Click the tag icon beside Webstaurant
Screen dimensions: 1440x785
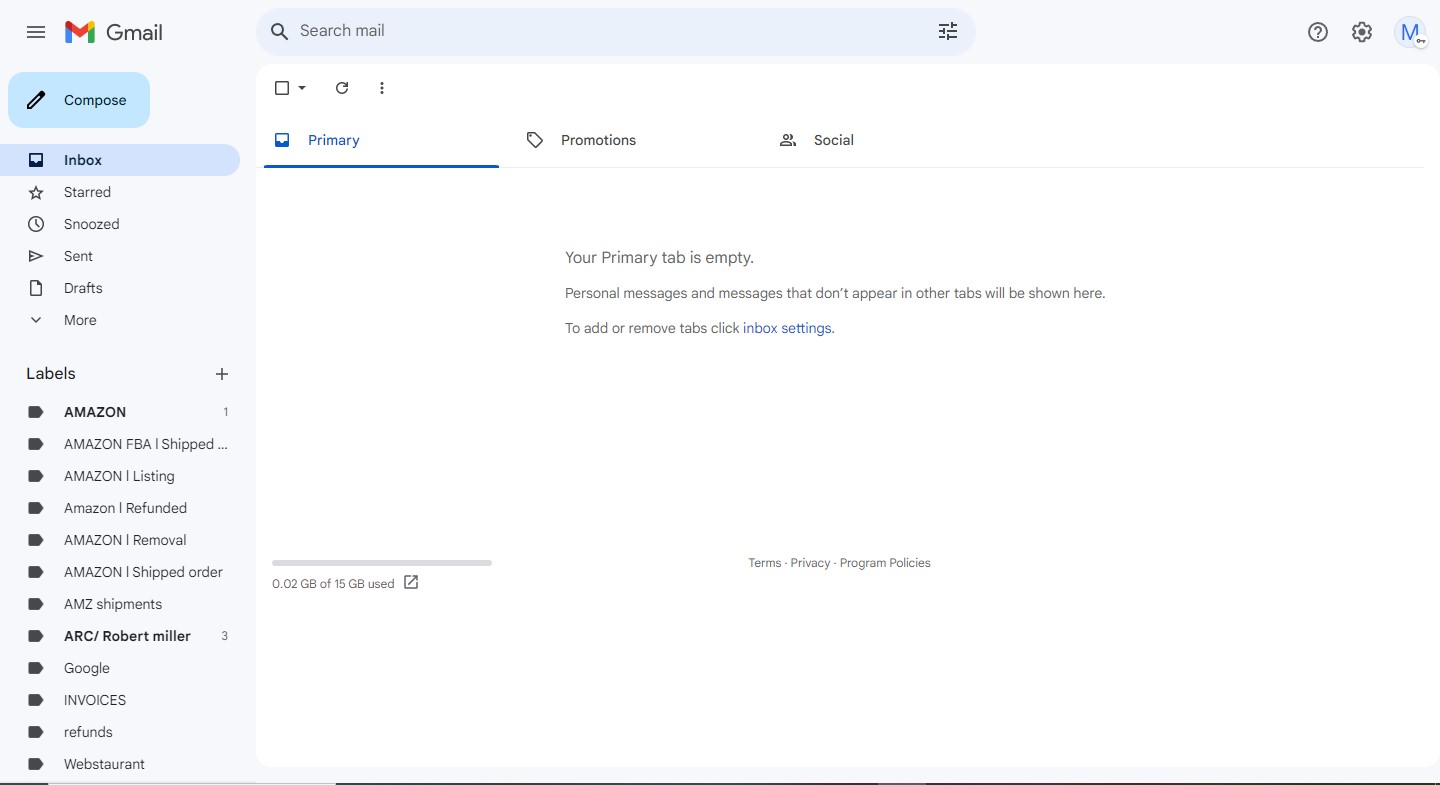(36, 764)
